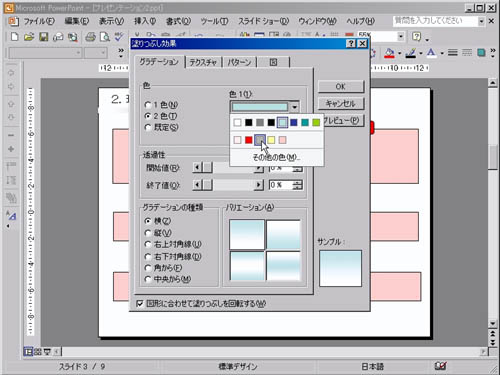500x375 pixels.
Task: Click the Font Color A icon
Action: (x=432, y=53)
